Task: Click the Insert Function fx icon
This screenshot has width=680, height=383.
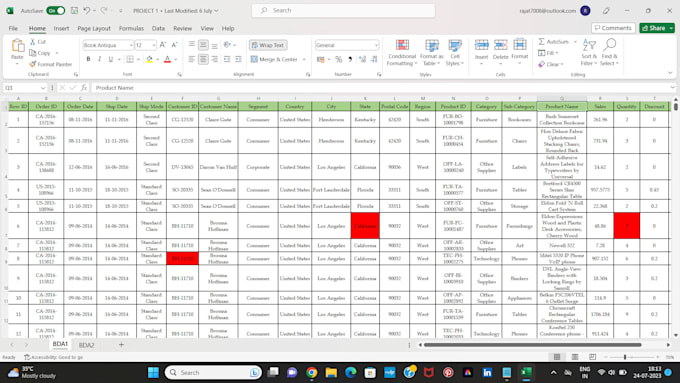Action: coord(84,88)
